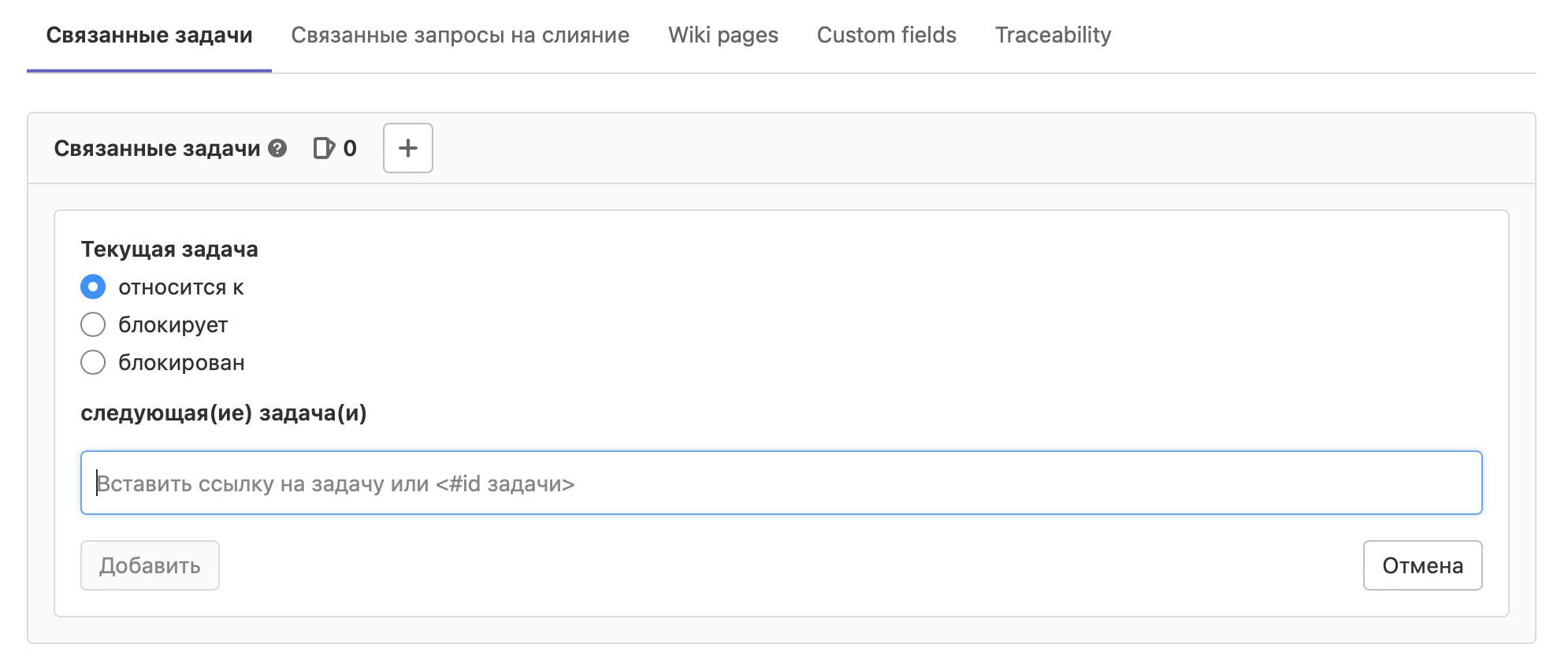This screenshot has width=1568, height=663.
Task: Click the linked issues counter number 0
Action: pos(350,148)
